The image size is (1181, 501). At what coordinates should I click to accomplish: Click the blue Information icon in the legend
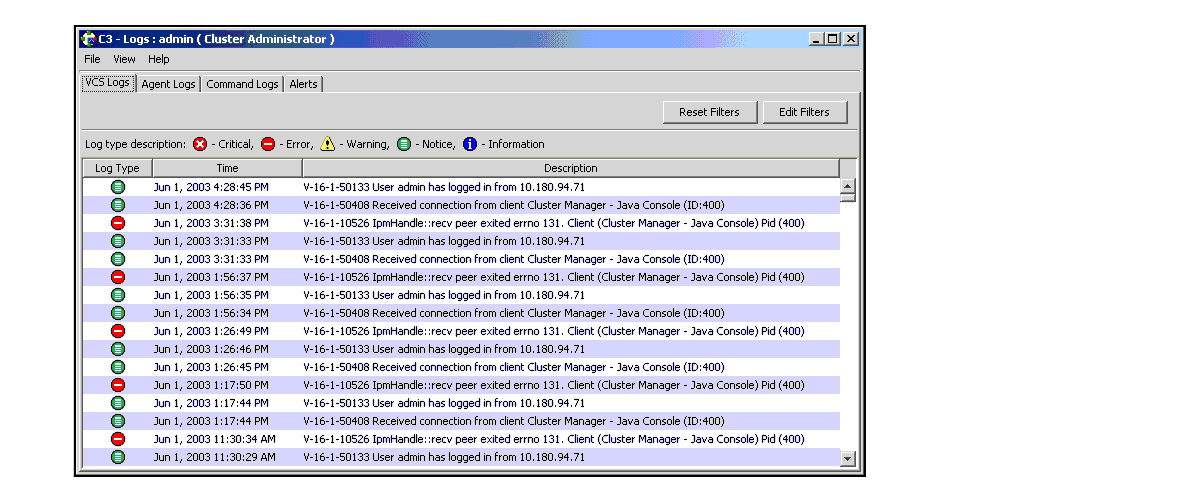point(470,144)
